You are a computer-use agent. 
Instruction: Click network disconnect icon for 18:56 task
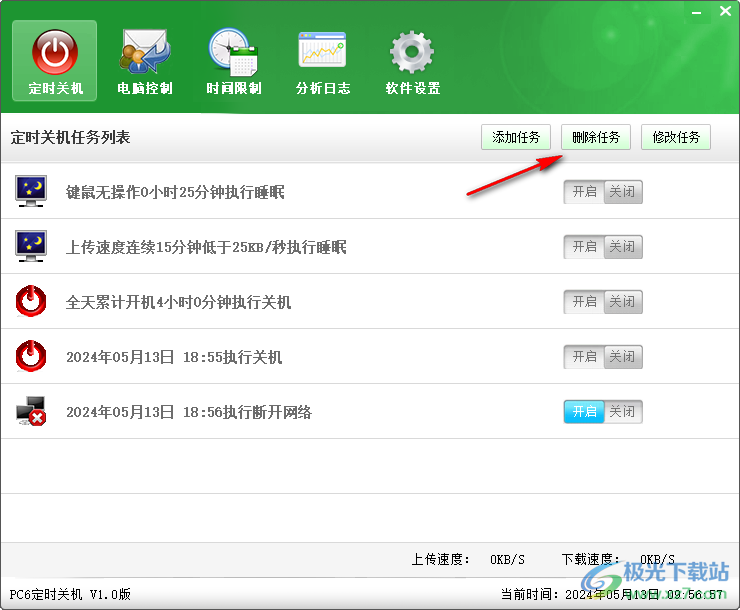[x=31, y=411]
